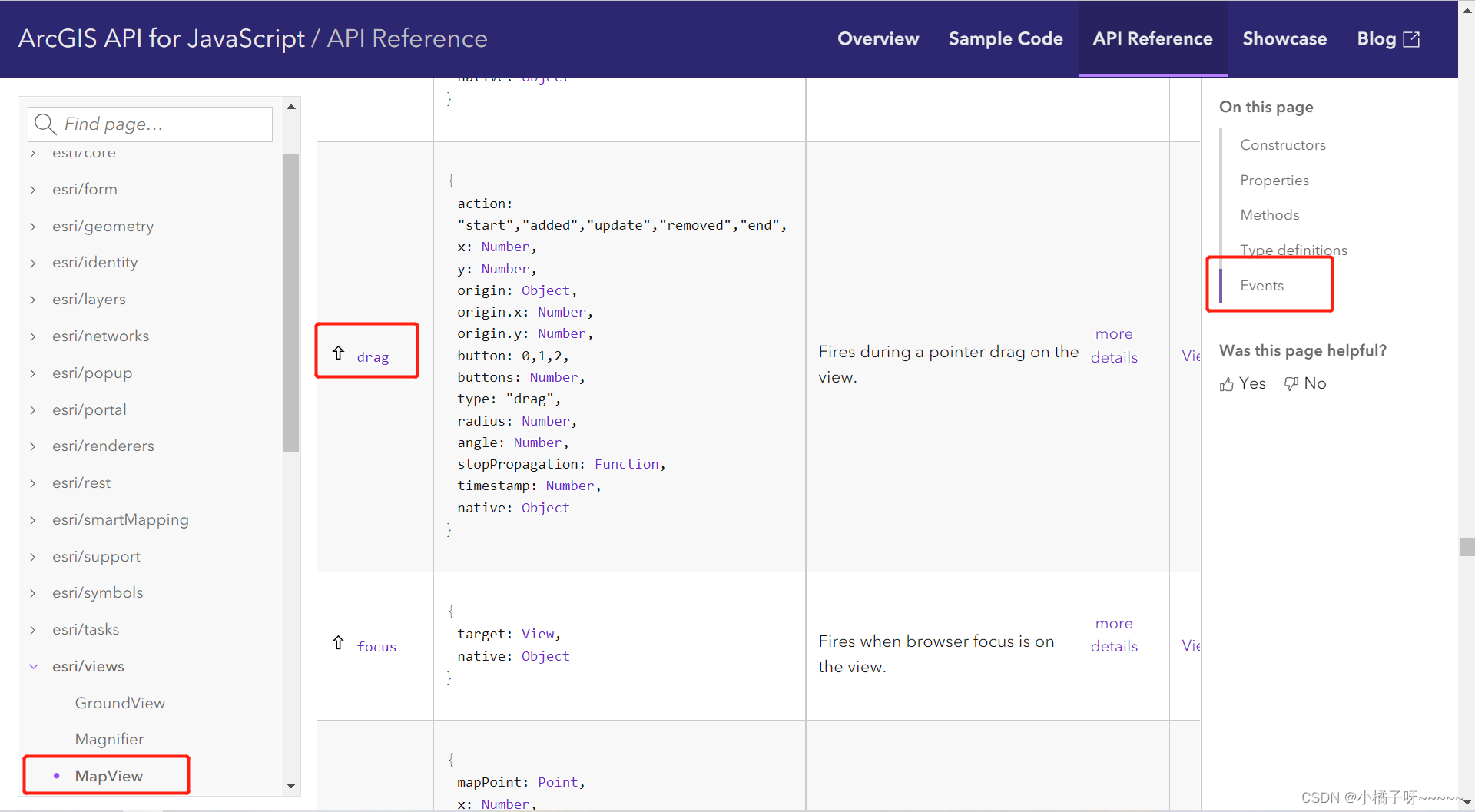
Task: Collapse the esri/views chevron
Action: (33, 667)
